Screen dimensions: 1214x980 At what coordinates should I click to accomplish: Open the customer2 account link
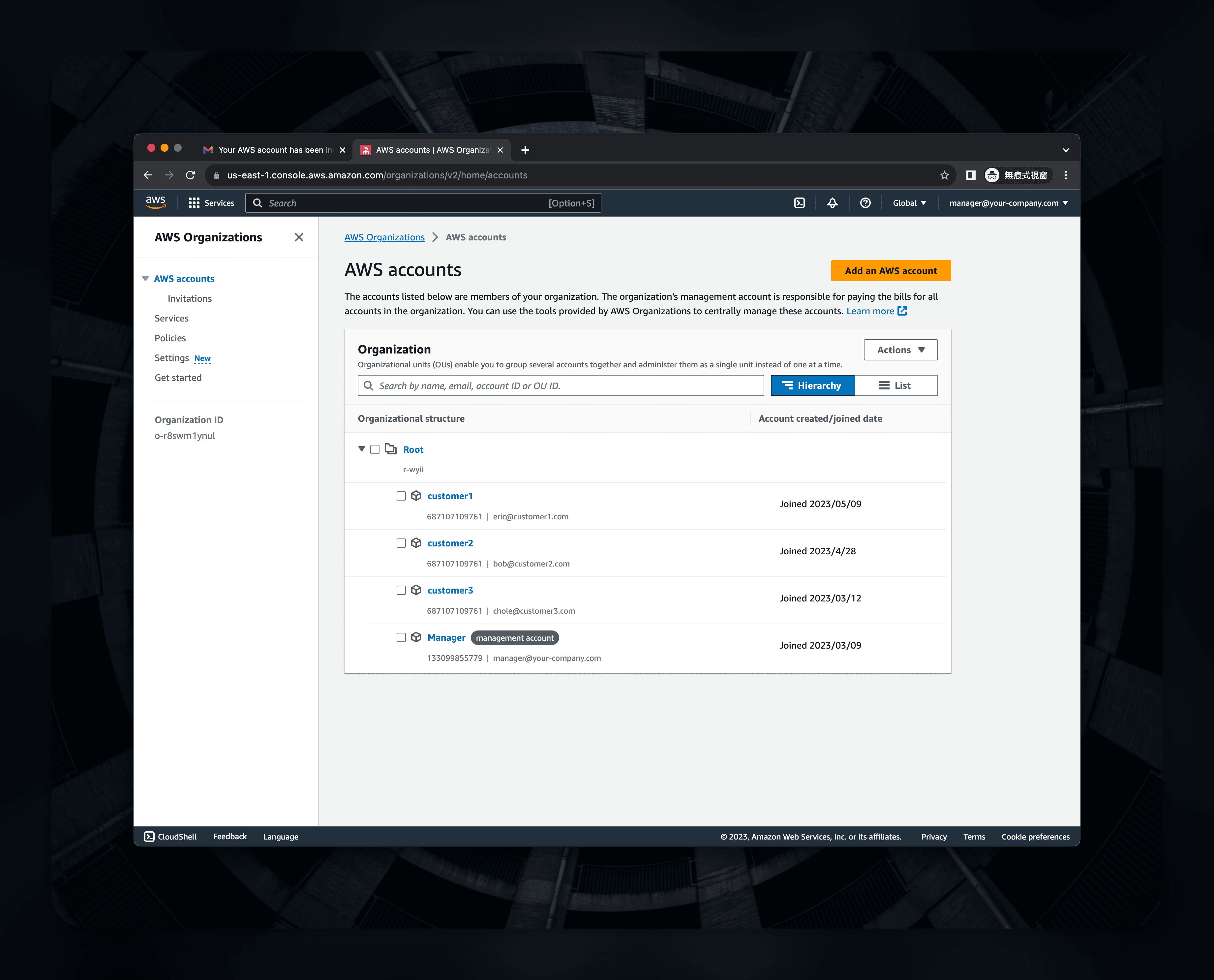[450, 543]
